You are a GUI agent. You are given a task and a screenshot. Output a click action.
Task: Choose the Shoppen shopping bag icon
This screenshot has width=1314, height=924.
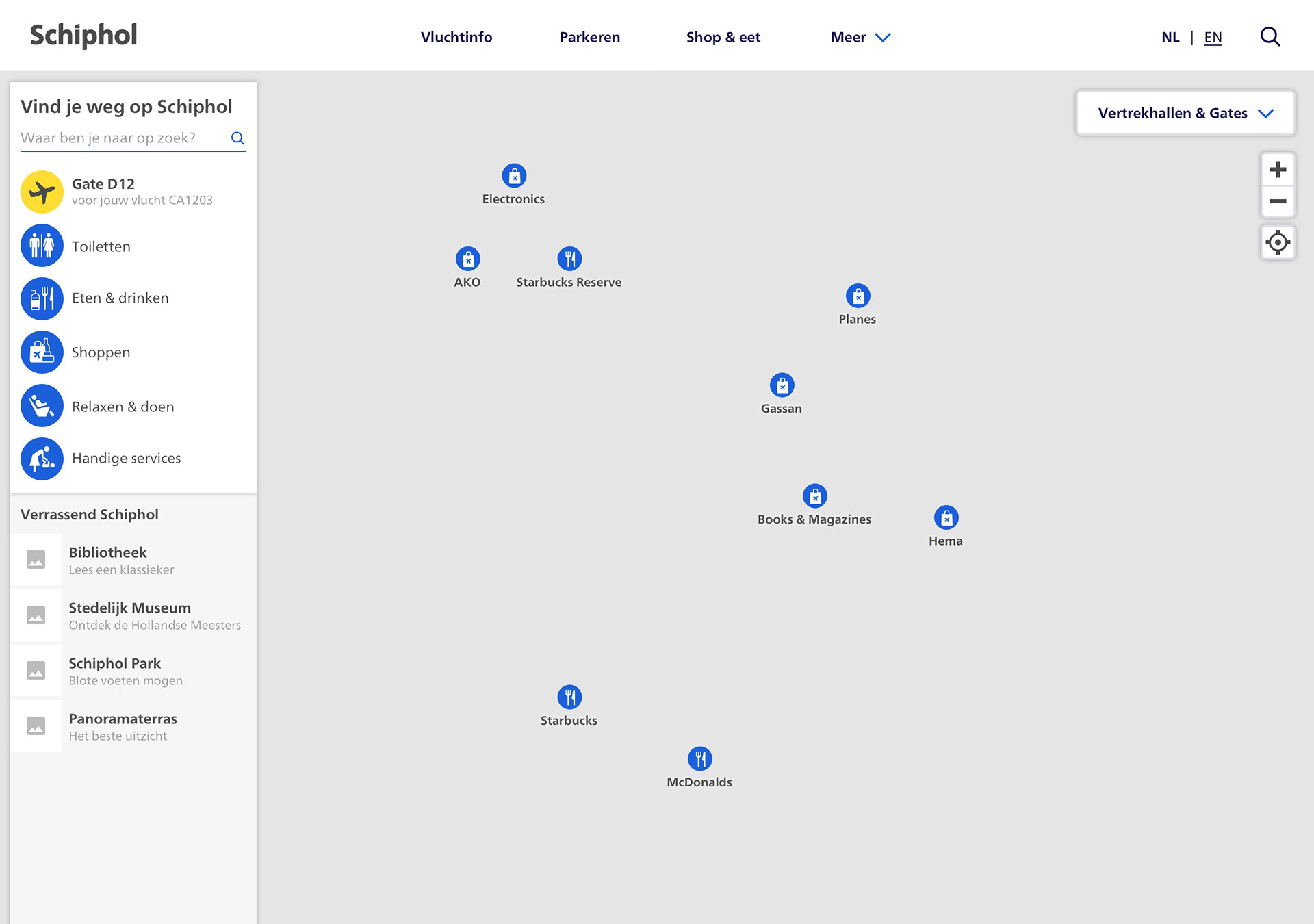[42, 352]
